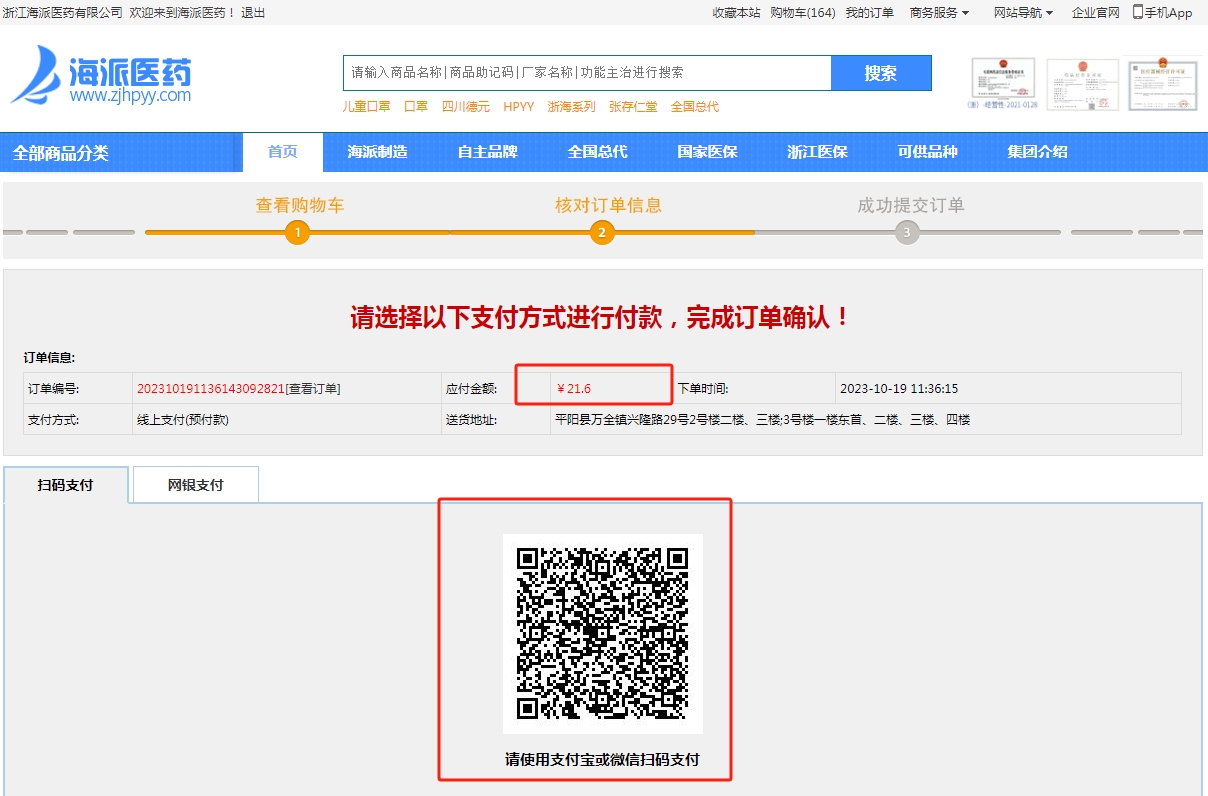The height and width of the screenshot is (796, 1208).
Task: Click the 海派医药 logo
Action: [x=101, y=75]
